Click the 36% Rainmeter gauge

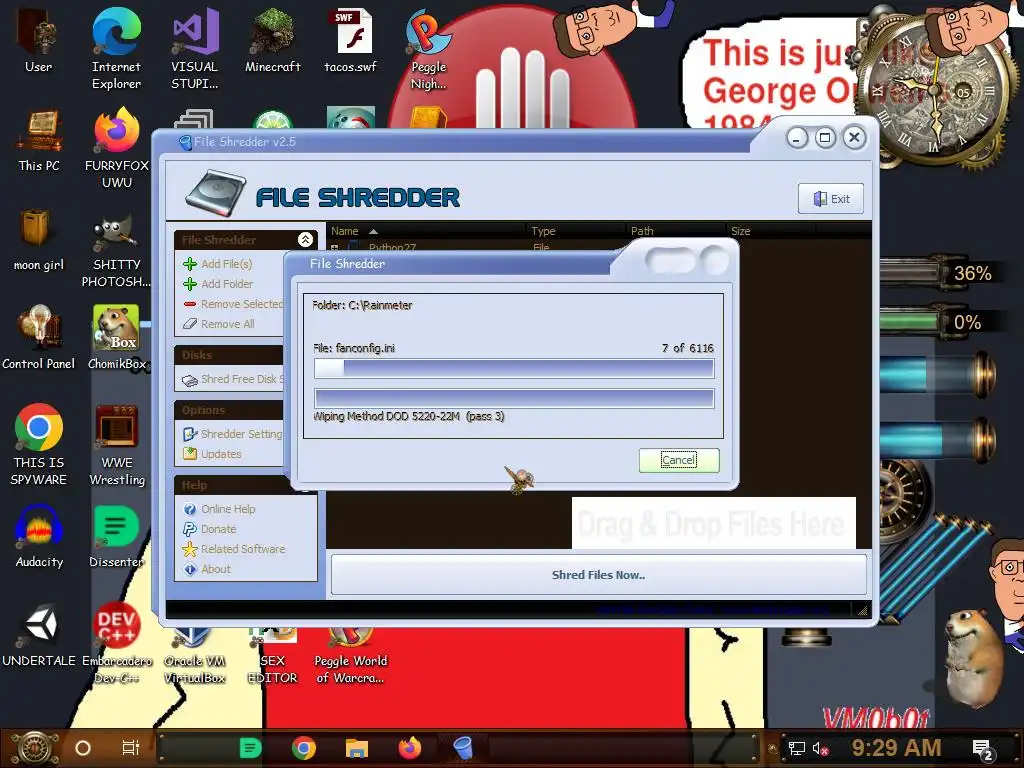point(938,273)
